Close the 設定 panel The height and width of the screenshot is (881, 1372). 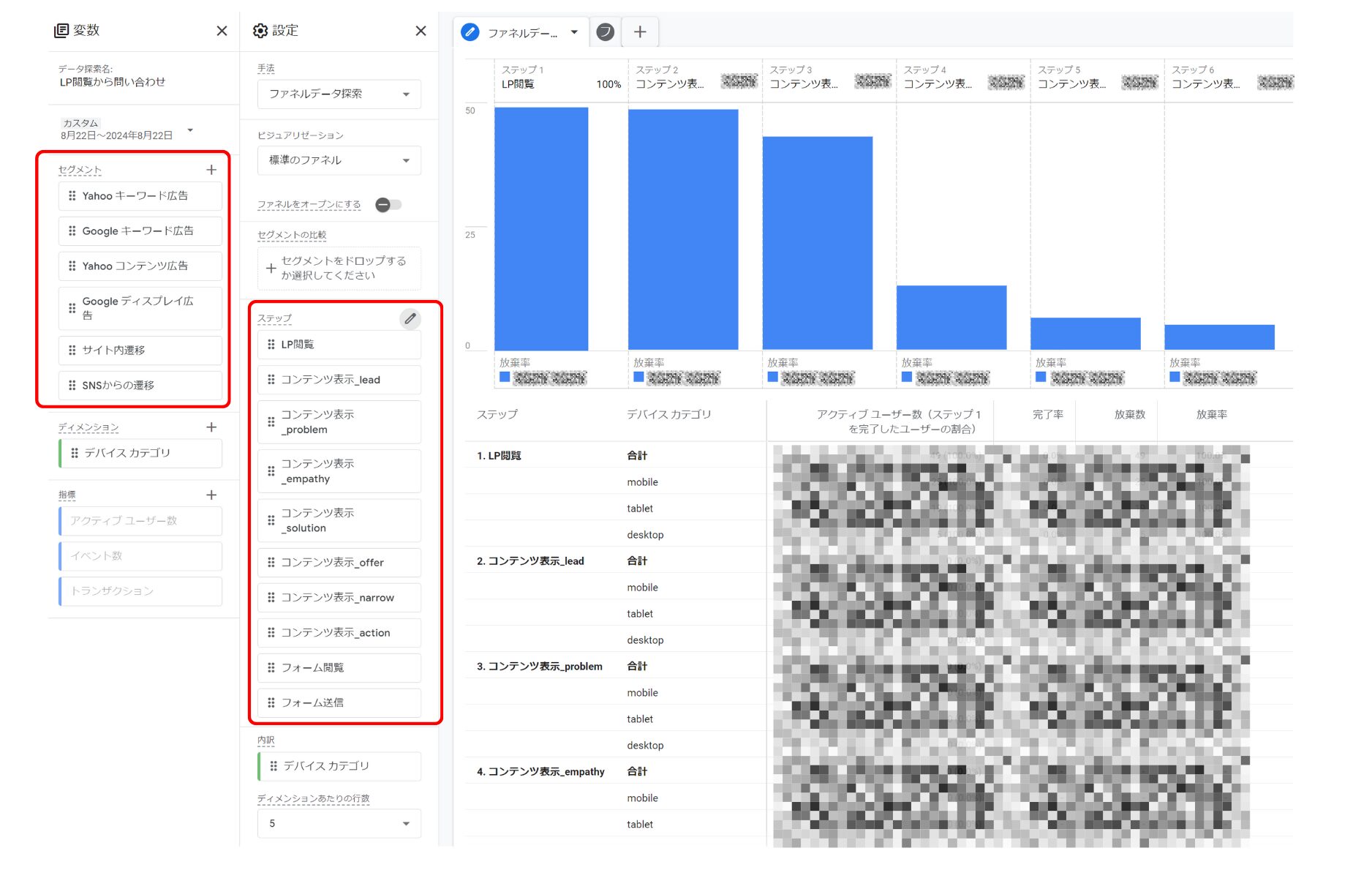click(x=421, y=31)
